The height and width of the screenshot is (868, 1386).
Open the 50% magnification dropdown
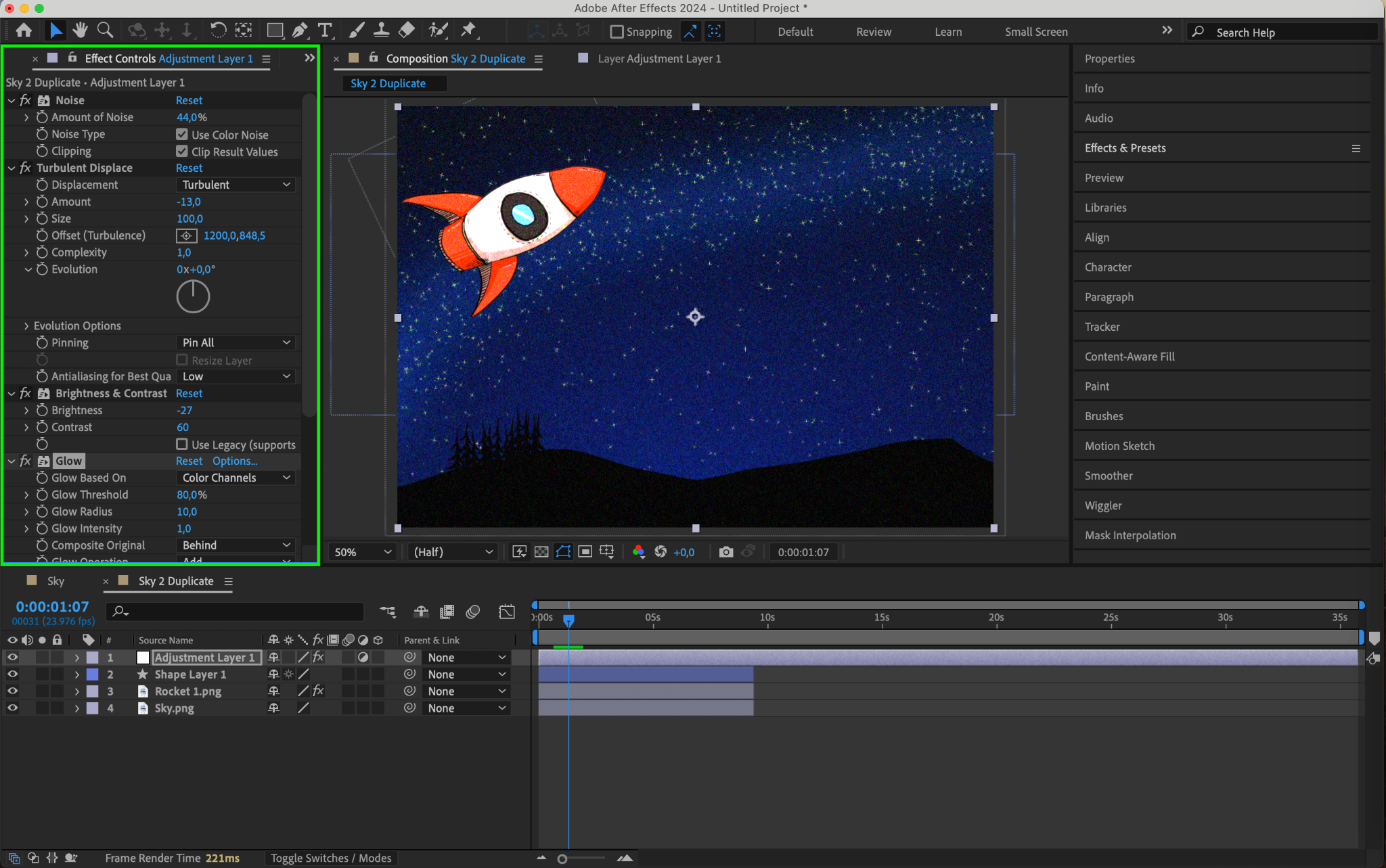(363, 552)
